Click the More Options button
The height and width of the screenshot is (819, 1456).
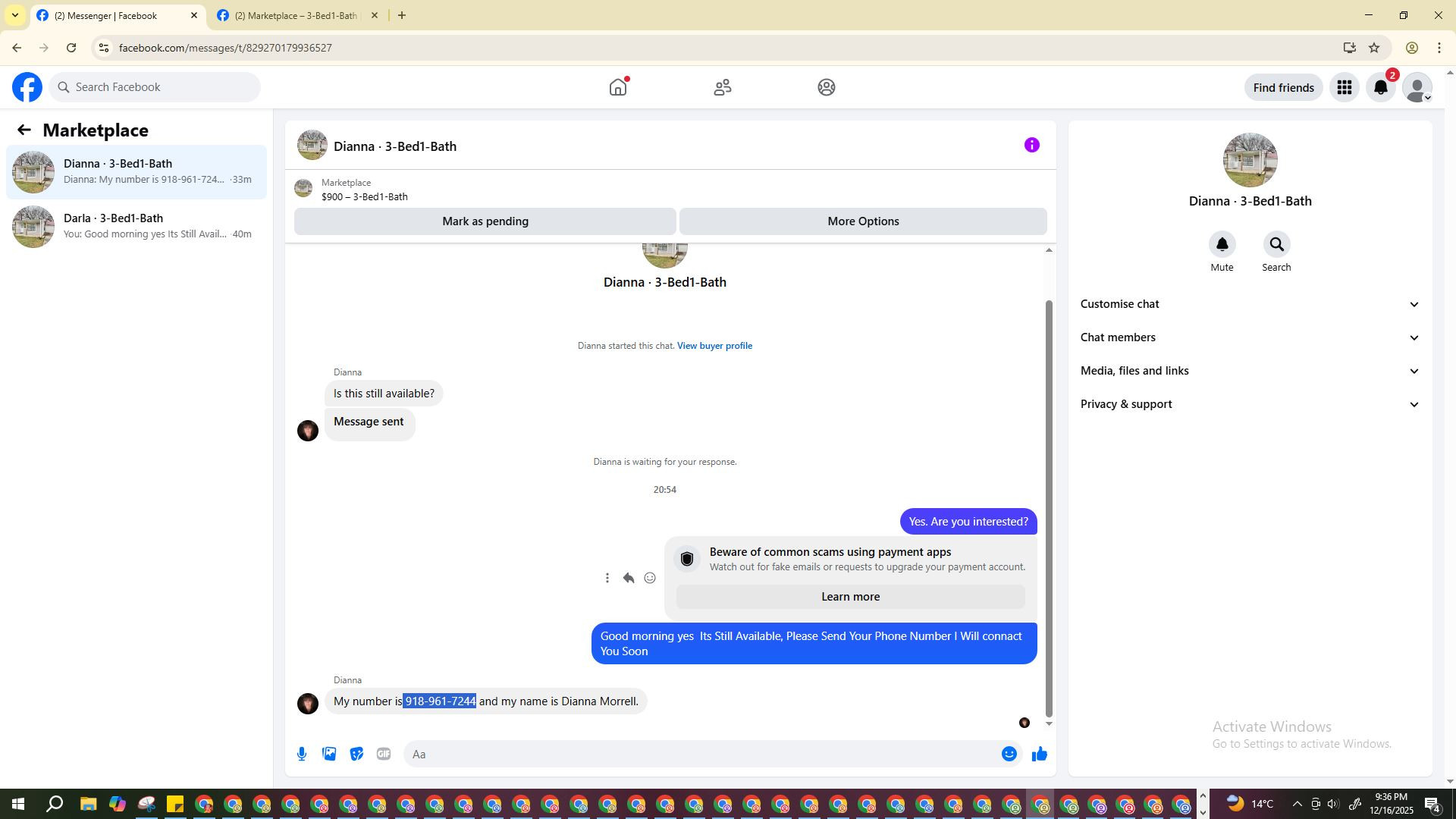click(863, 221)
